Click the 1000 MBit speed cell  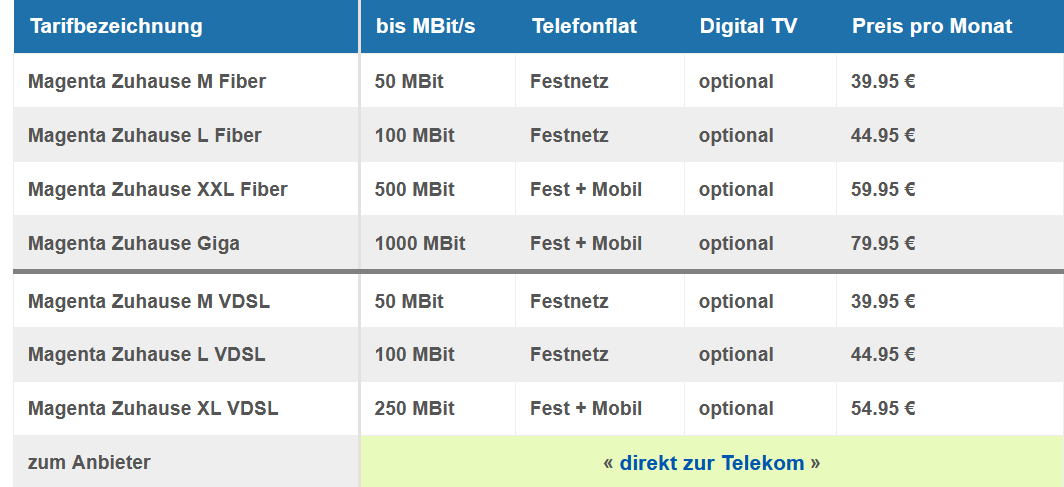click(420, 243)
